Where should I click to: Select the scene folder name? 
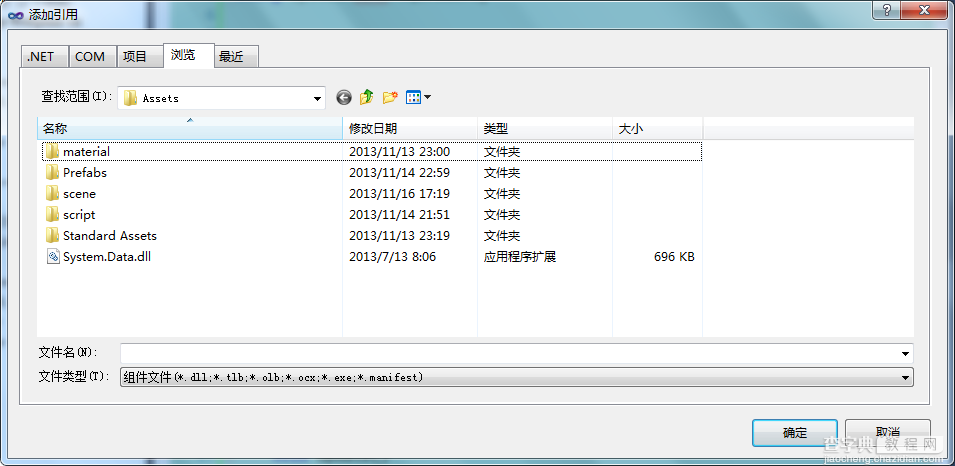(79, 194)
